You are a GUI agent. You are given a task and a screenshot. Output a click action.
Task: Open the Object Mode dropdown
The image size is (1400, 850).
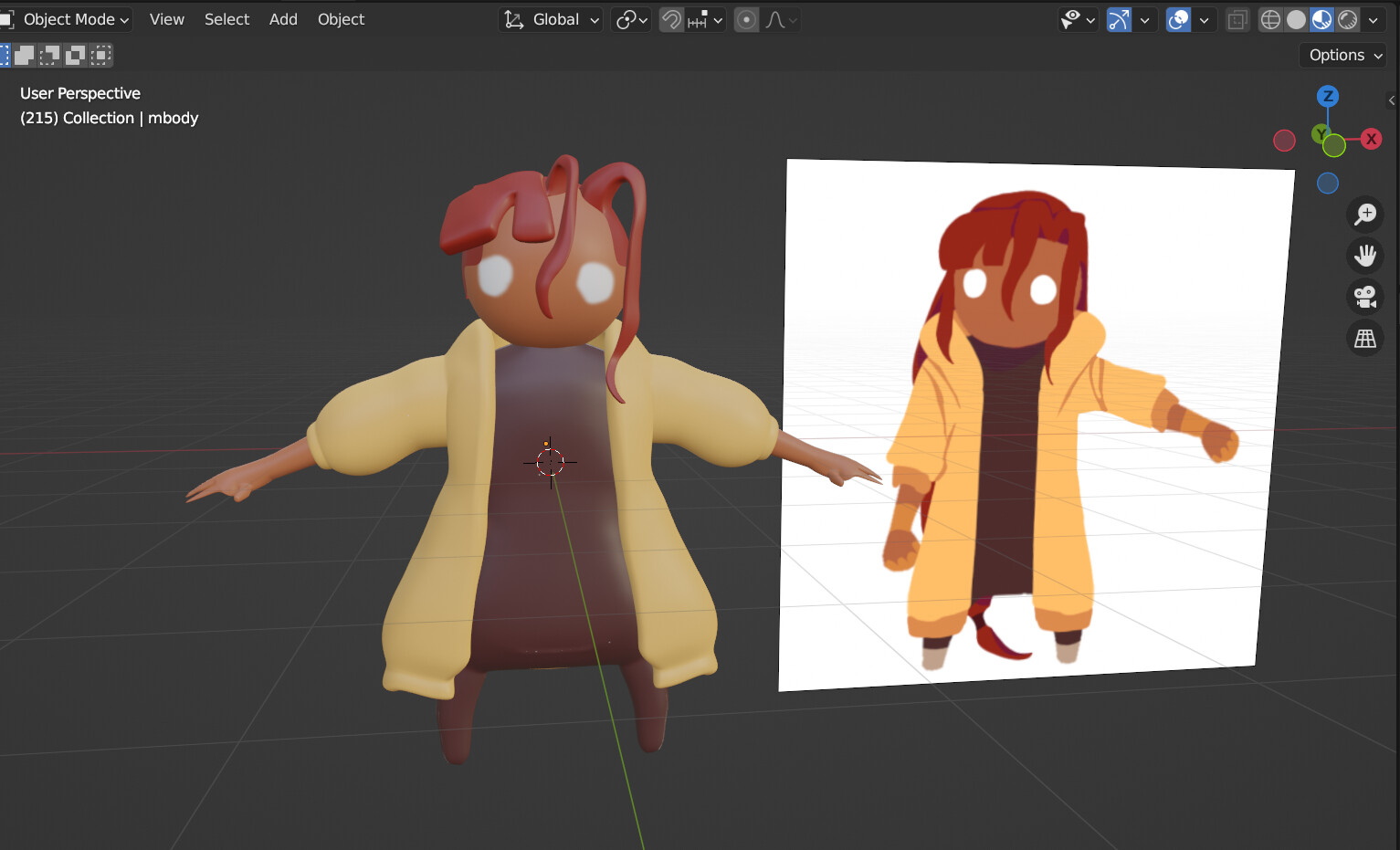pyautogui.click(x=64, y=19)
